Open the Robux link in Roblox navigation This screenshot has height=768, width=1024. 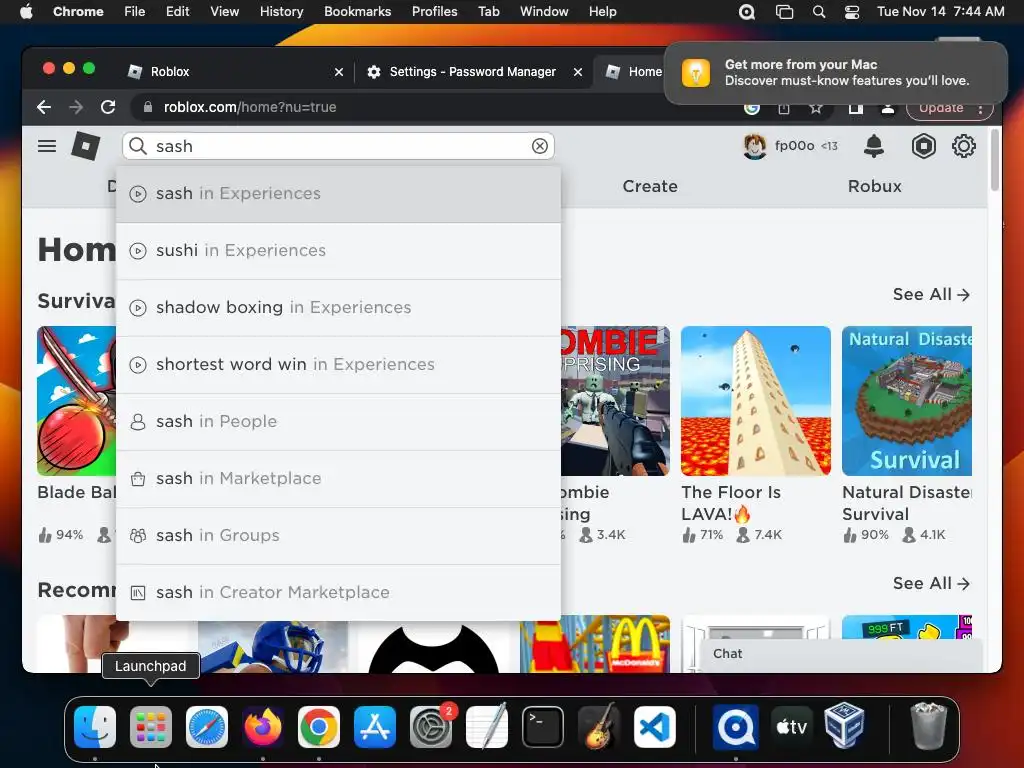tap(874, 187)
